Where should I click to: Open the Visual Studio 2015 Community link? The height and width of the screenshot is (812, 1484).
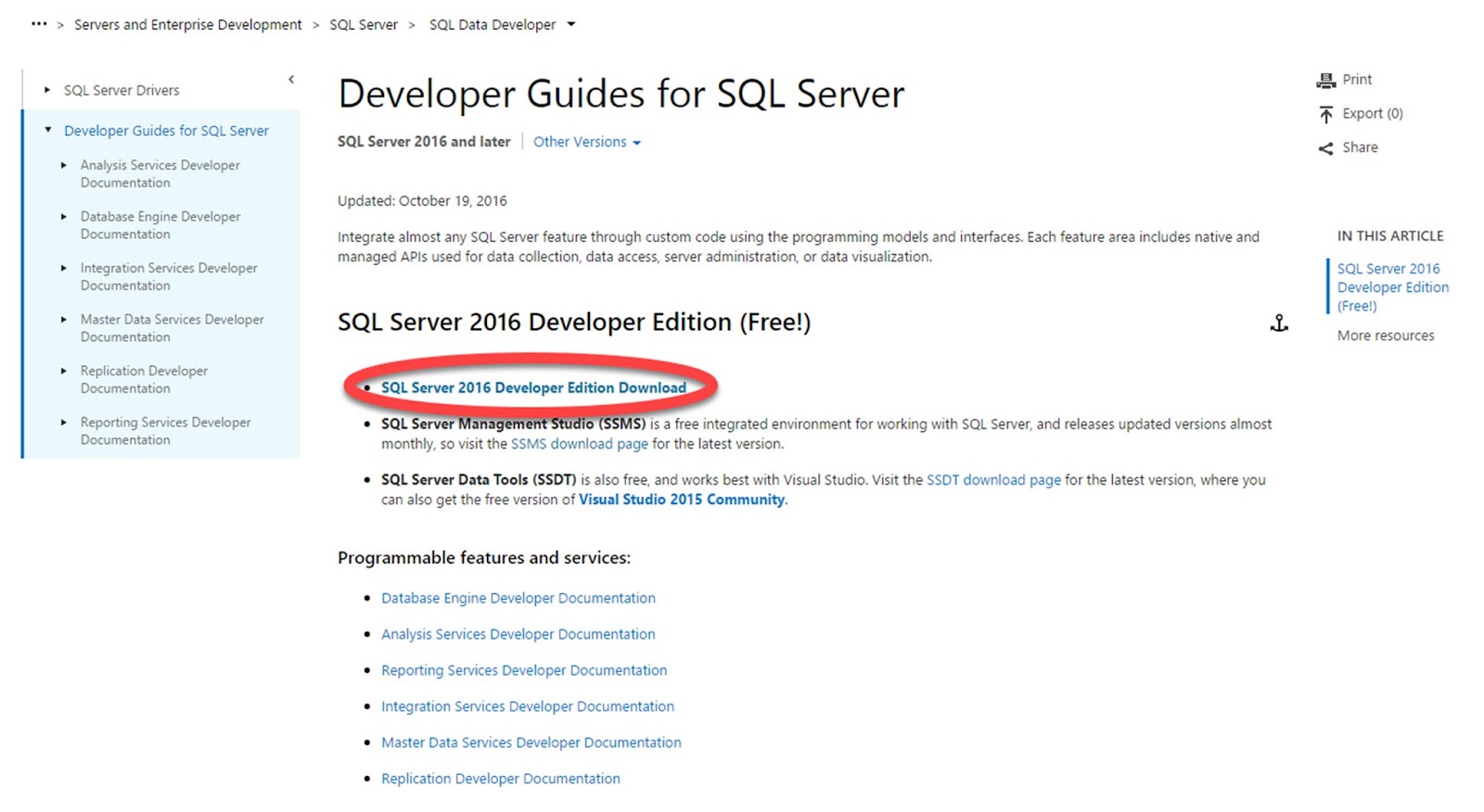point(682,500)
